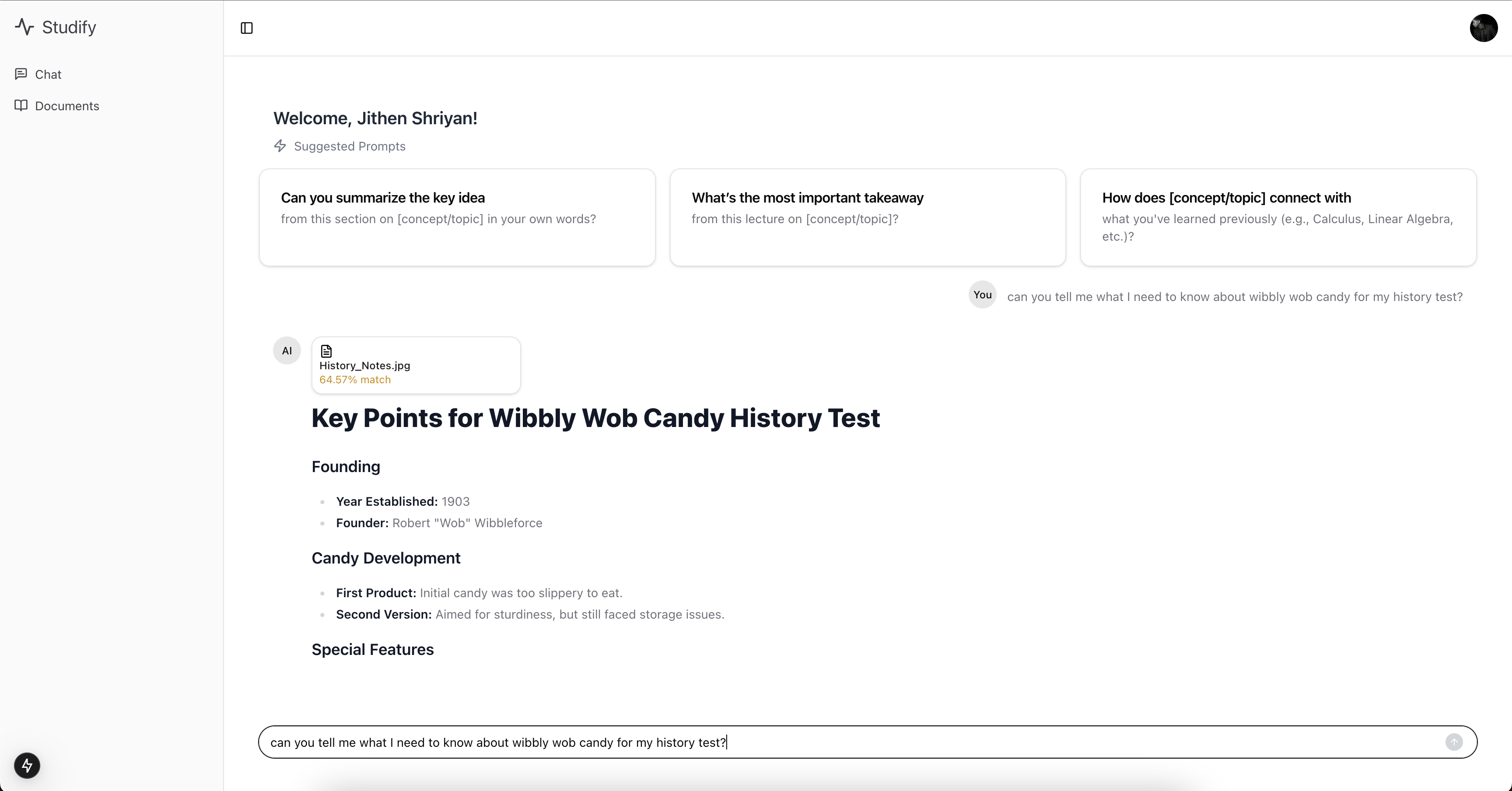Viewport: 1512px width, 791px height.
Task: Click the Studify brand name
Action: pyautogui.click(x=69, y=27)
